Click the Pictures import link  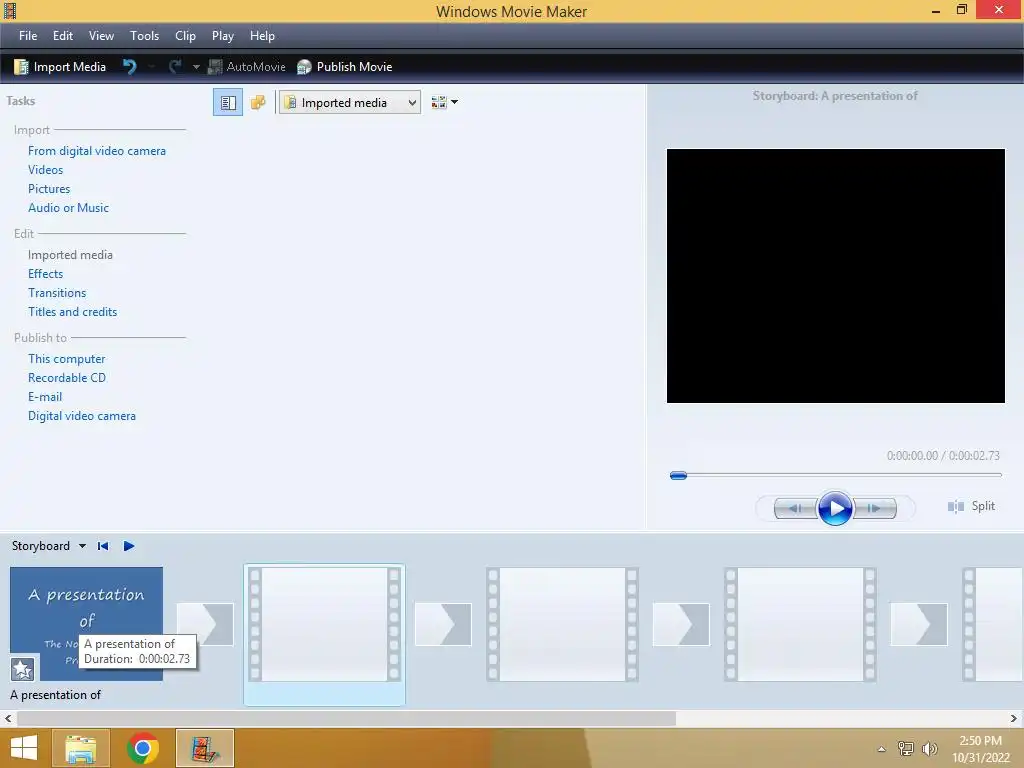coord(49,189)
